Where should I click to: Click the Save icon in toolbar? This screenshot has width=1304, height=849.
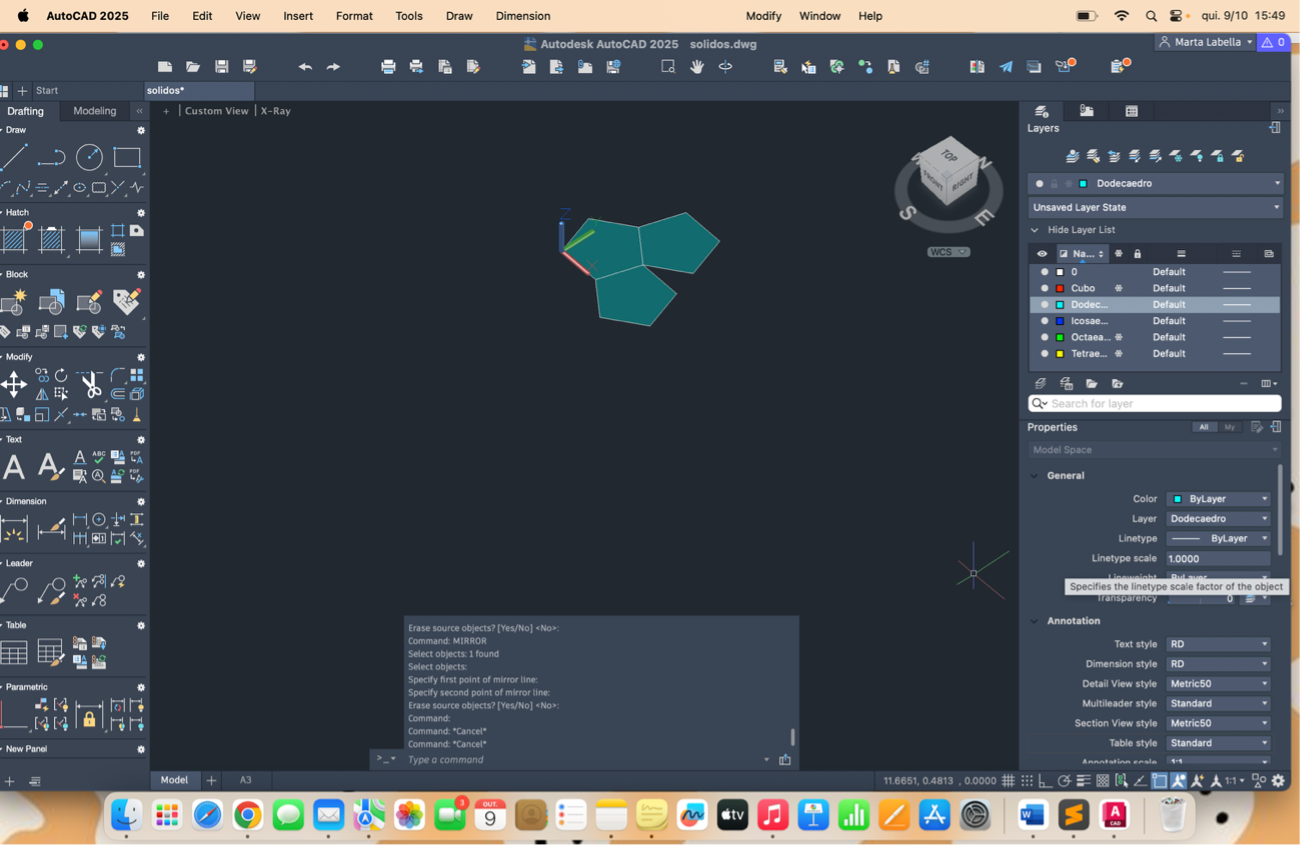click(222, 67)
